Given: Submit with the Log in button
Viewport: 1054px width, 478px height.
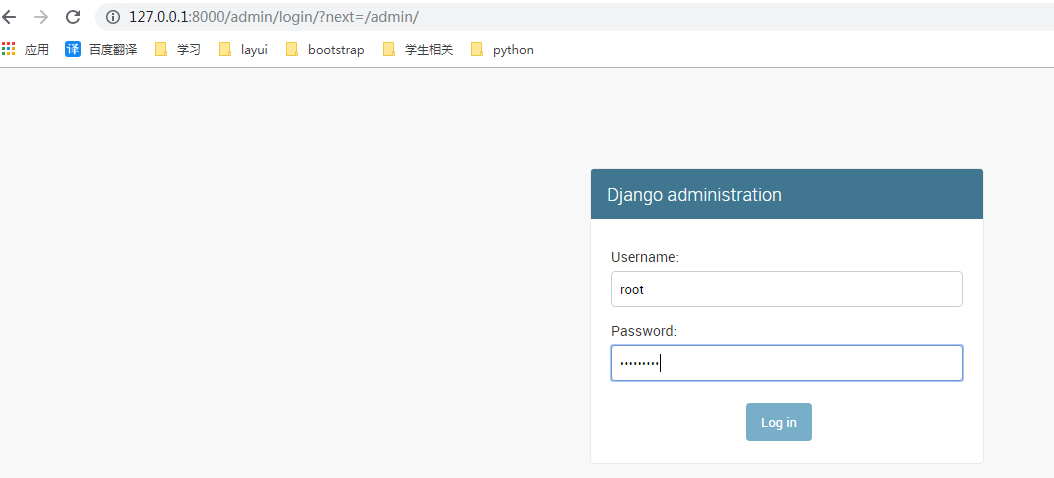Looking at the screenshot, I should click(x=778, y=422).
